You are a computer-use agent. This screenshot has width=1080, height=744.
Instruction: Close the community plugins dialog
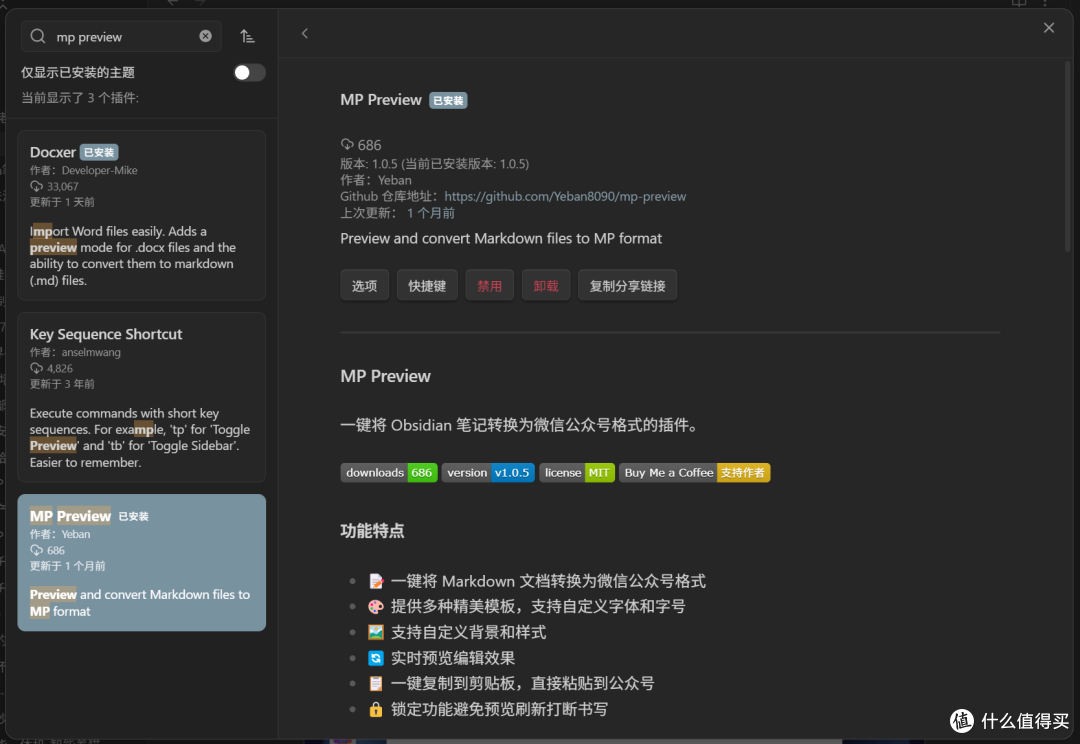pyautogui.click(x=1048, y=28)
